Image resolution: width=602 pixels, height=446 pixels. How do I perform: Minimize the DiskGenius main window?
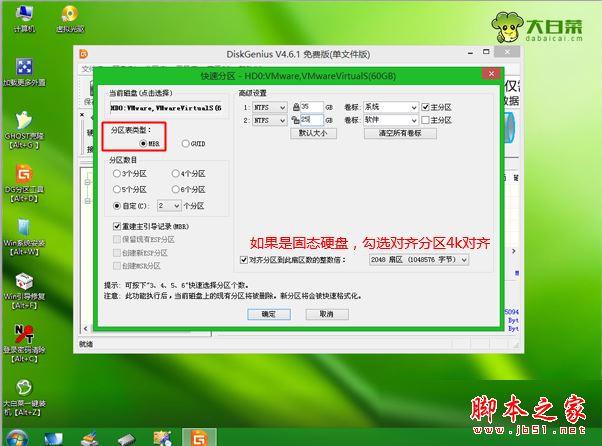[x=470, y=53]
